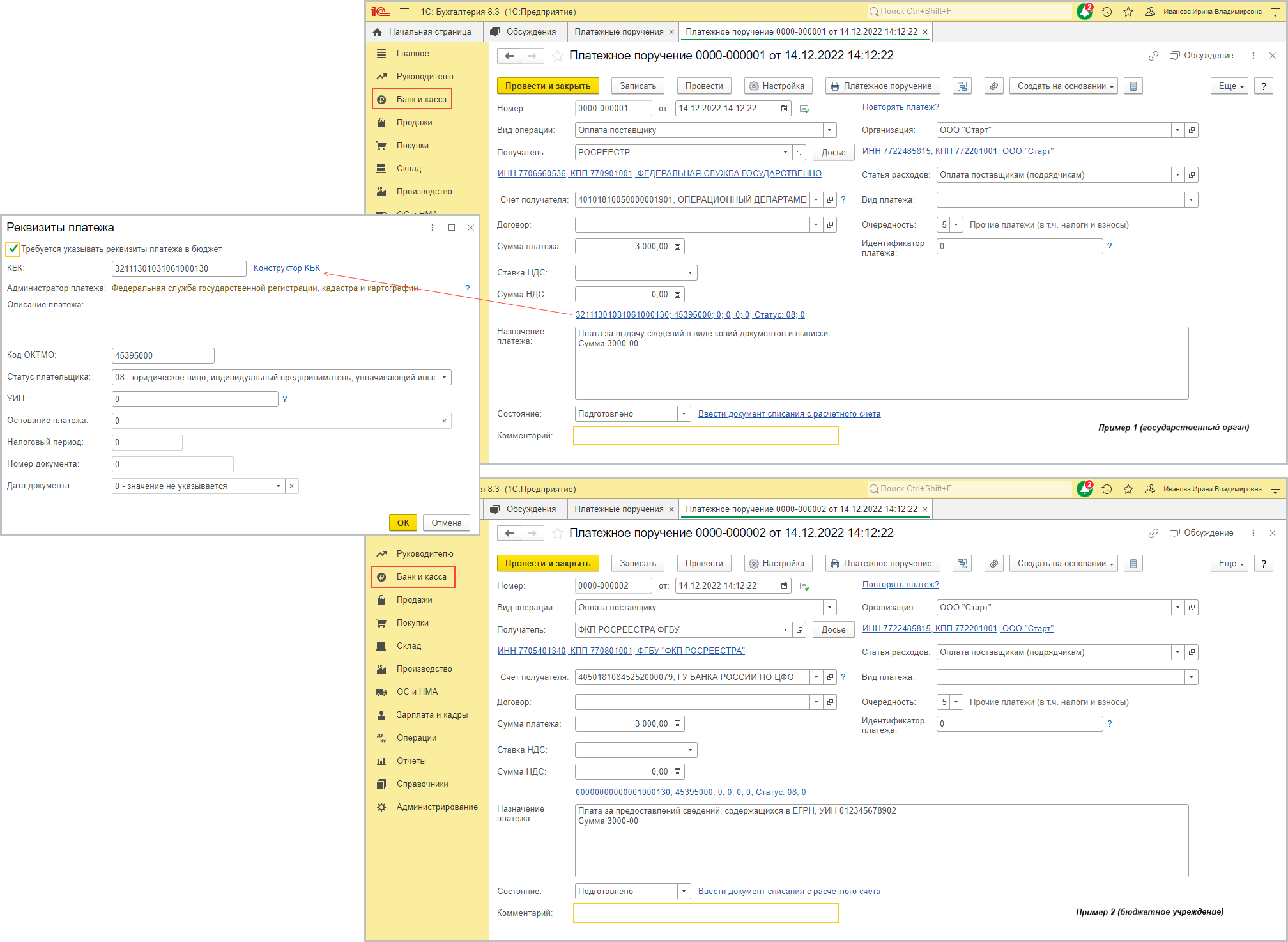Click Отмена in Реквизиты платежа dialog

(x=446, y=523)
